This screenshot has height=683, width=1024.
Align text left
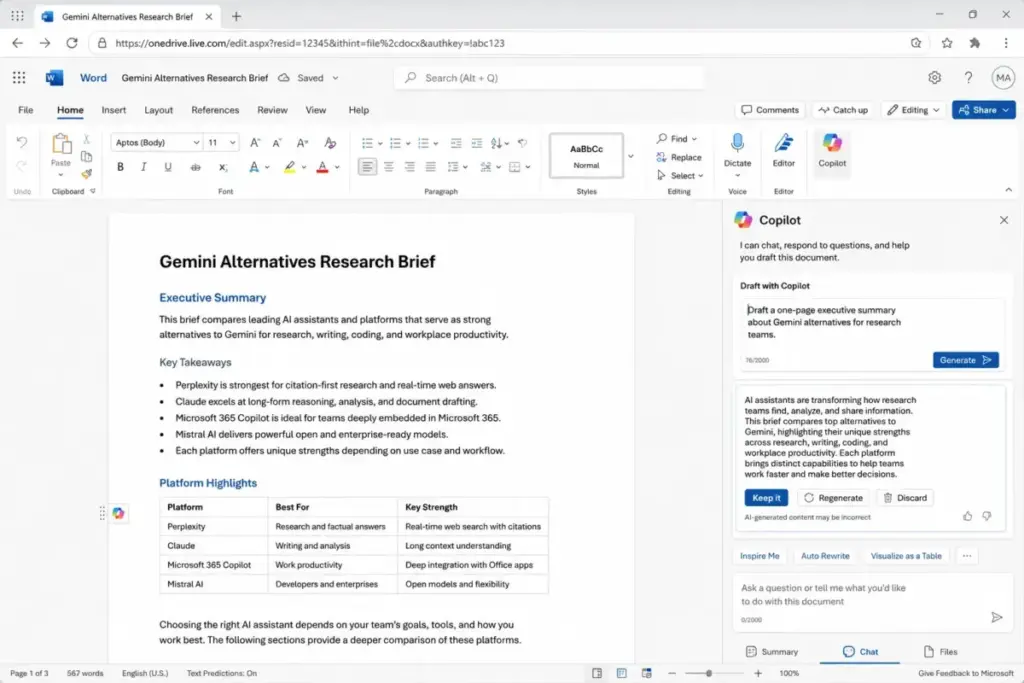(x=367, y=167)
